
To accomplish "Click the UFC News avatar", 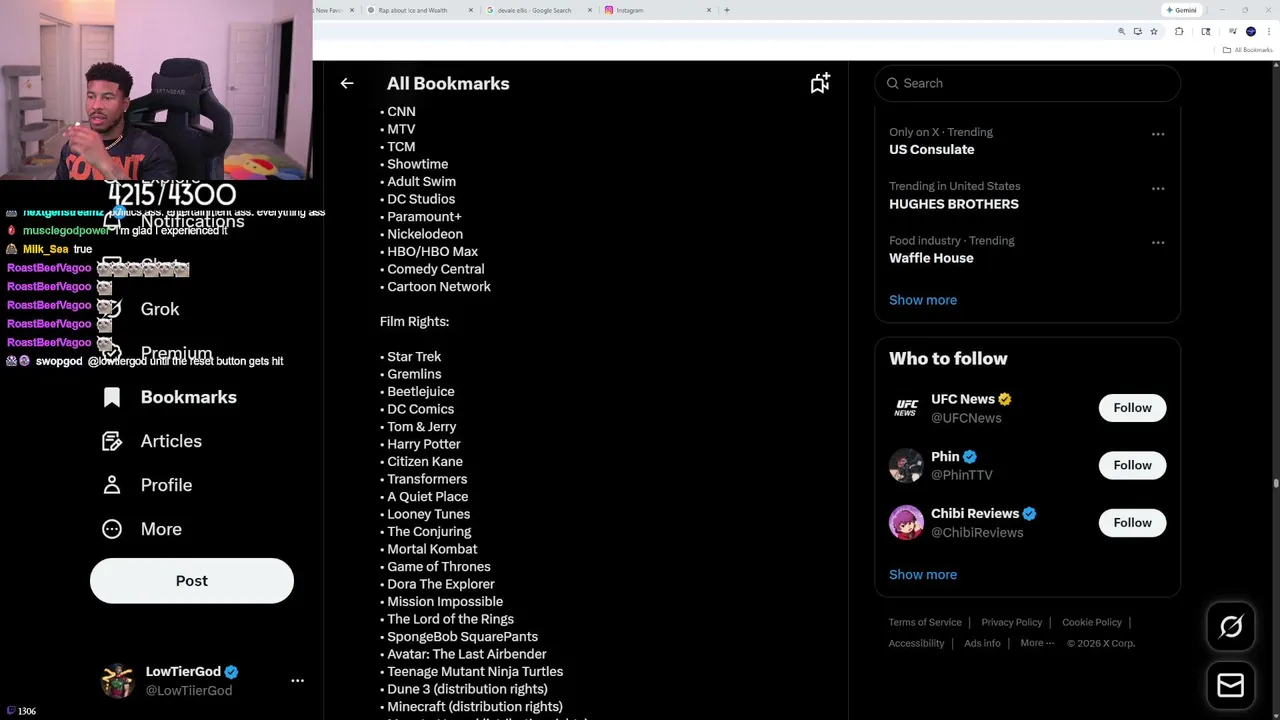I will click(x=906, y=408).
